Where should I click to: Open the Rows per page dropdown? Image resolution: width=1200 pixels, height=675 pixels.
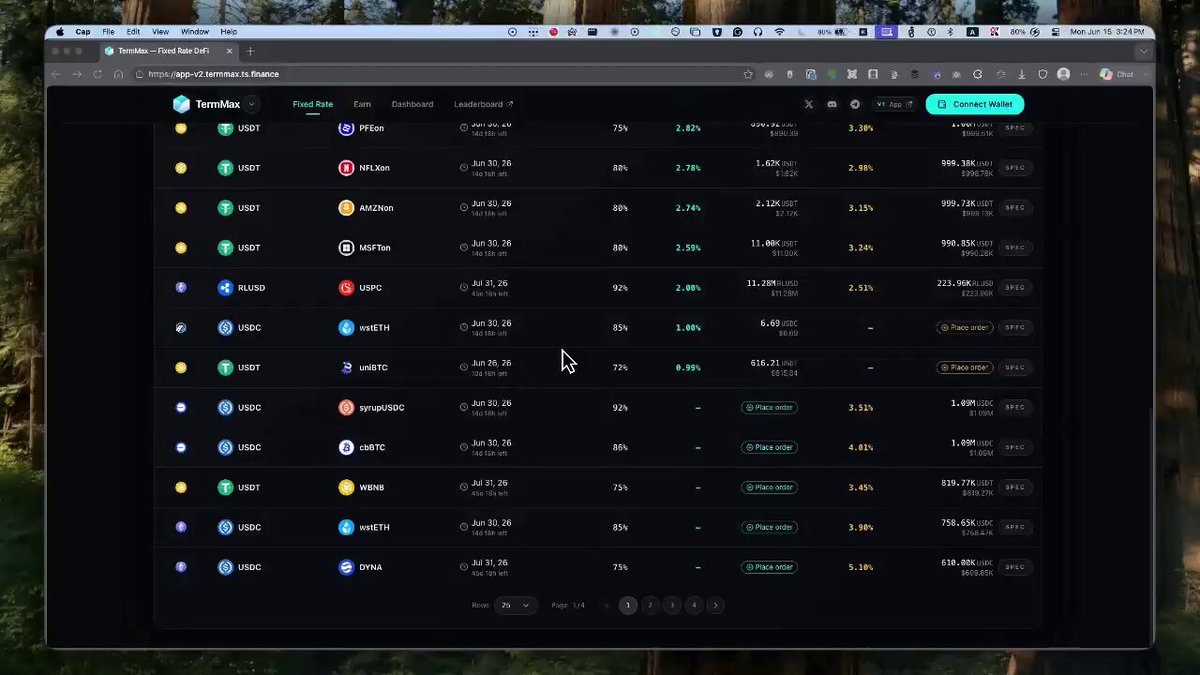click(x=516, y=605)
